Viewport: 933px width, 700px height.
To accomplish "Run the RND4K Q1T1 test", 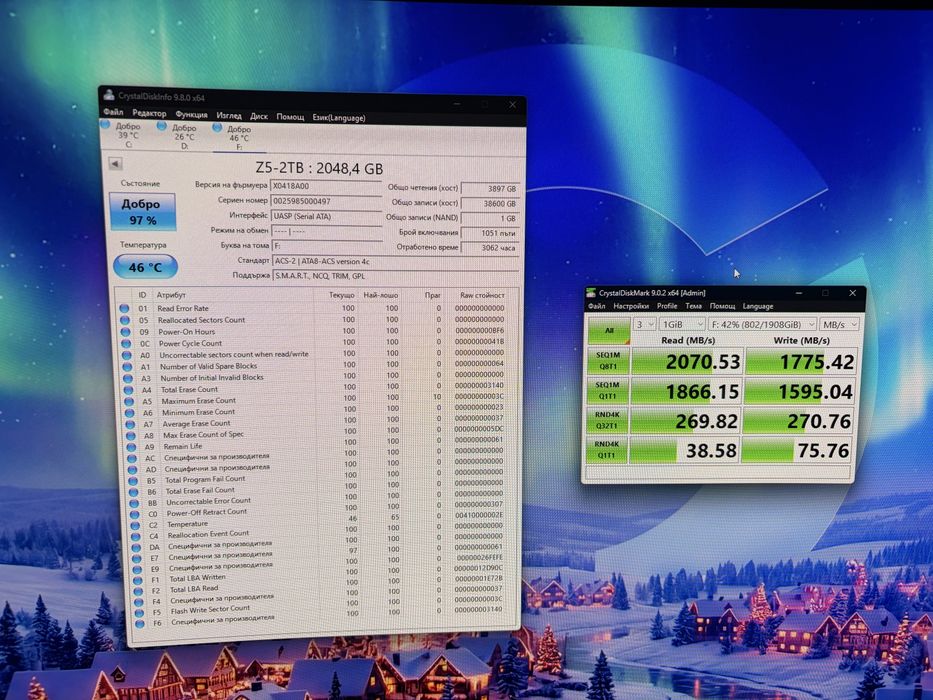I will [x=607, y=450].
